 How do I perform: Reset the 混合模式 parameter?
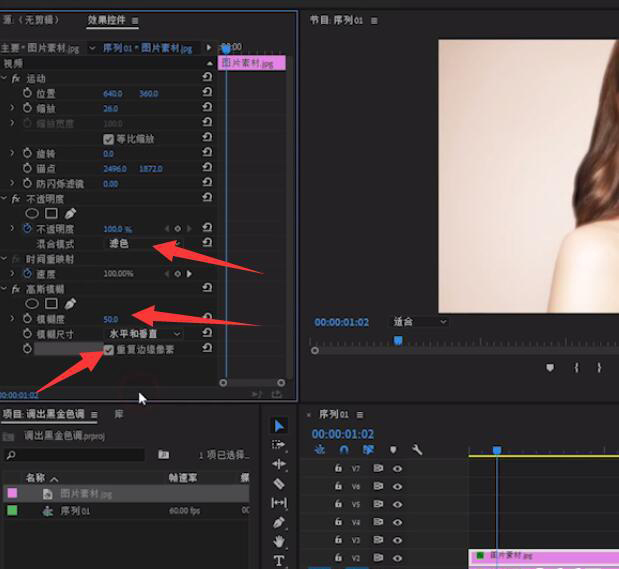[x=207, y=242]
